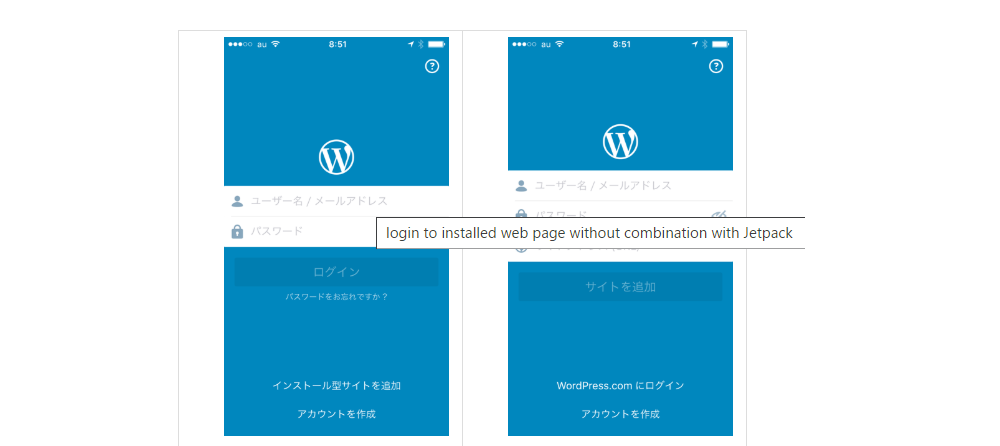Click the user icon on the ログイン screen
The width and height of the screenshot is (1000, 446).
pyautogui.click(x=237, y=201)
